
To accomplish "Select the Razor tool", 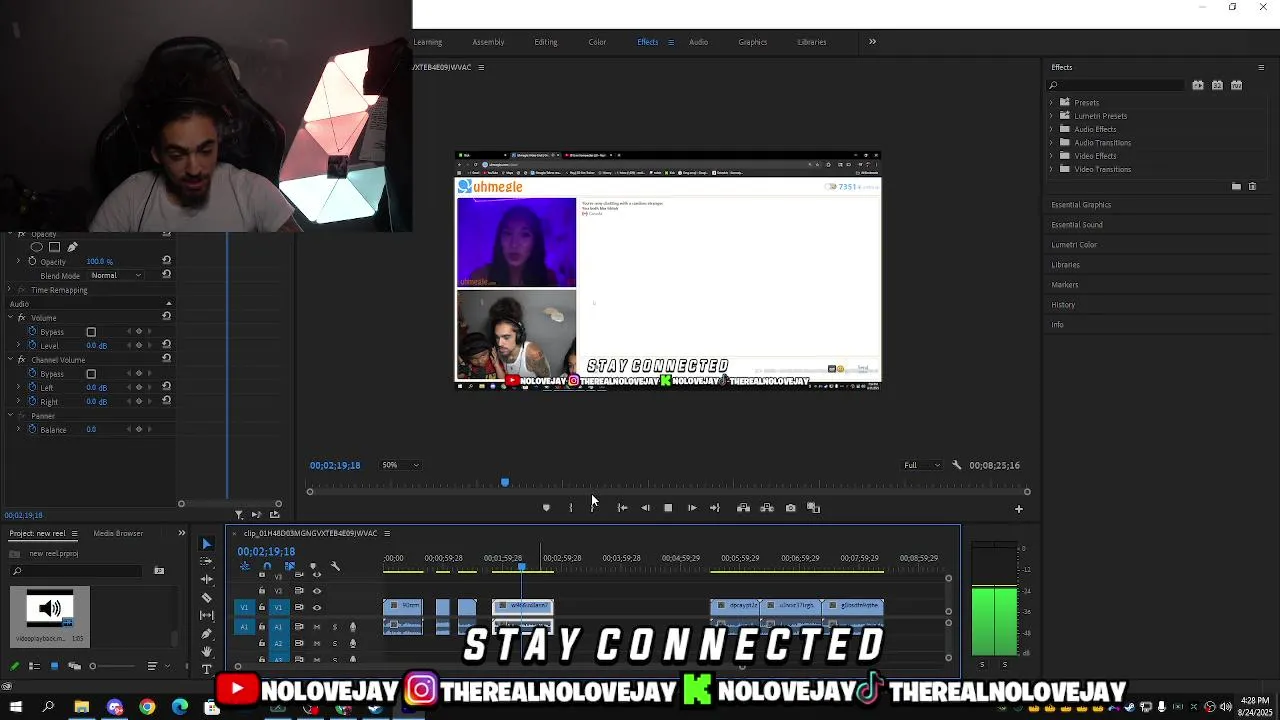I will [207, 598].
